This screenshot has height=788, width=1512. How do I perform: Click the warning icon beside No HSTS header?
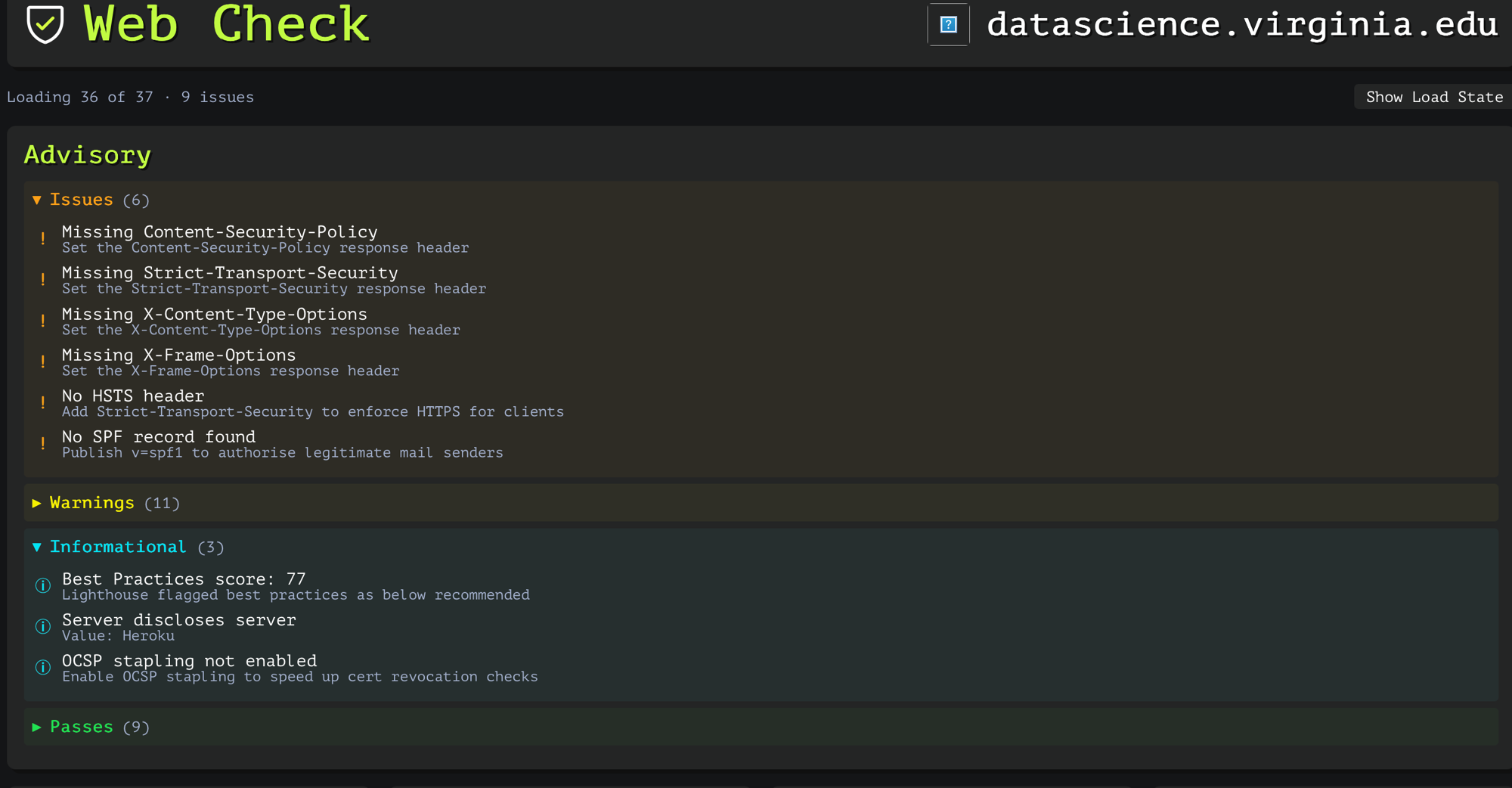click(x=43, y=403)
